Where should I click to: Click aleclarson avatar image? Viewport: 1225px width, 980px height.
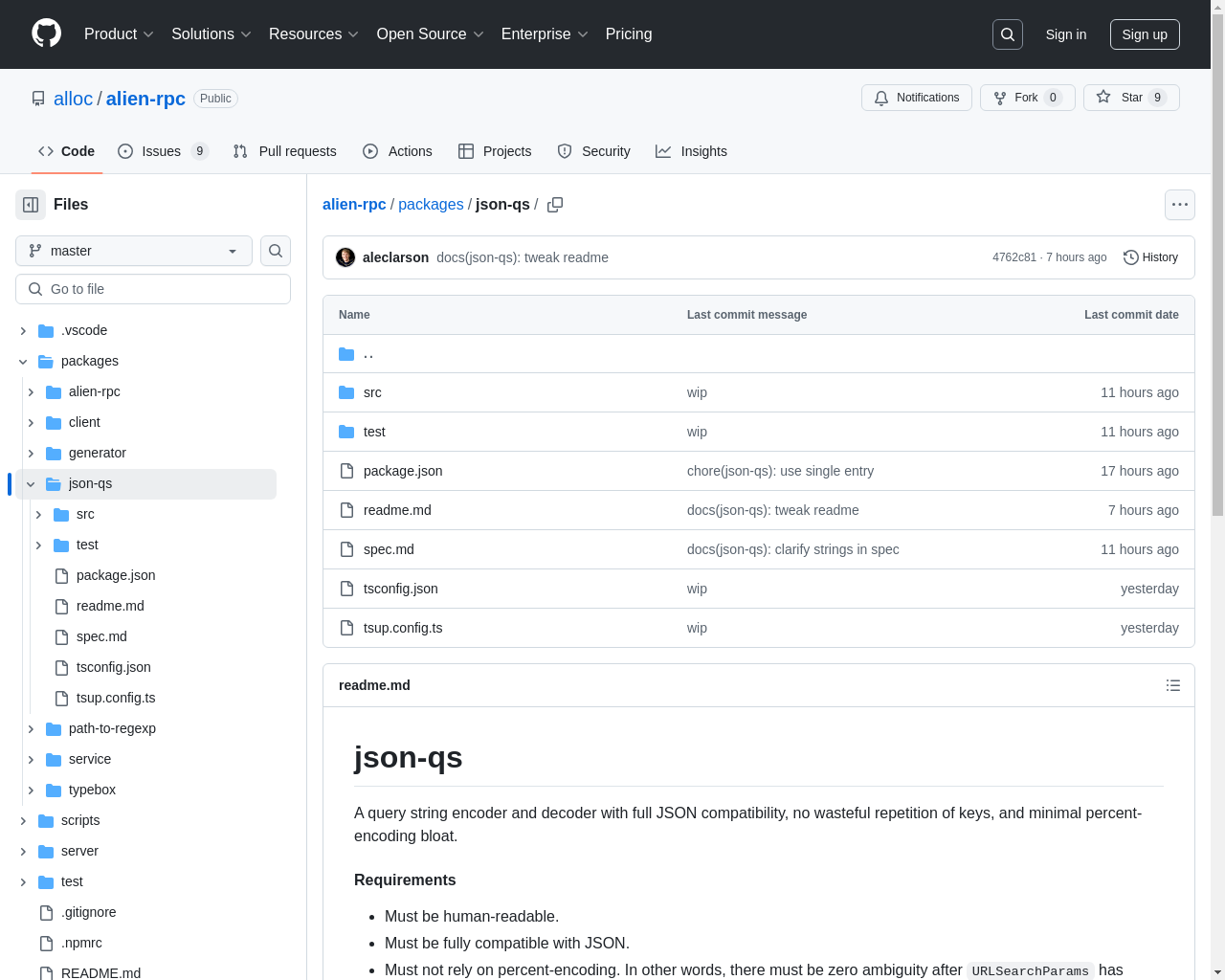[345, 257]
